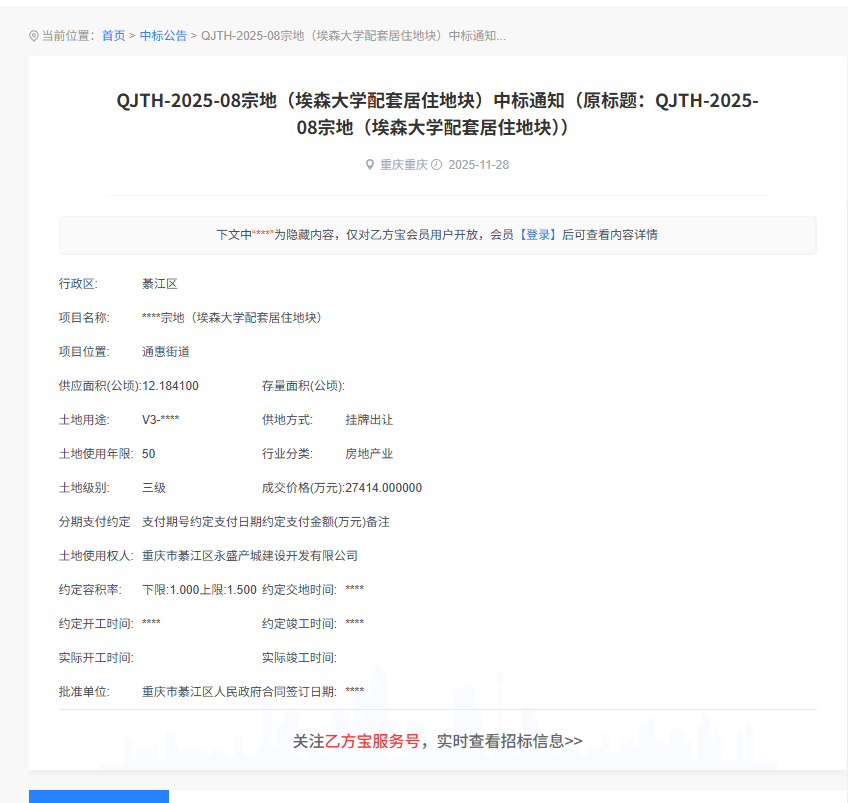The width and height of the screenshot is (848, 803).
Task: Click the clock icon before 2025-11-28
Action: [437, 165]
